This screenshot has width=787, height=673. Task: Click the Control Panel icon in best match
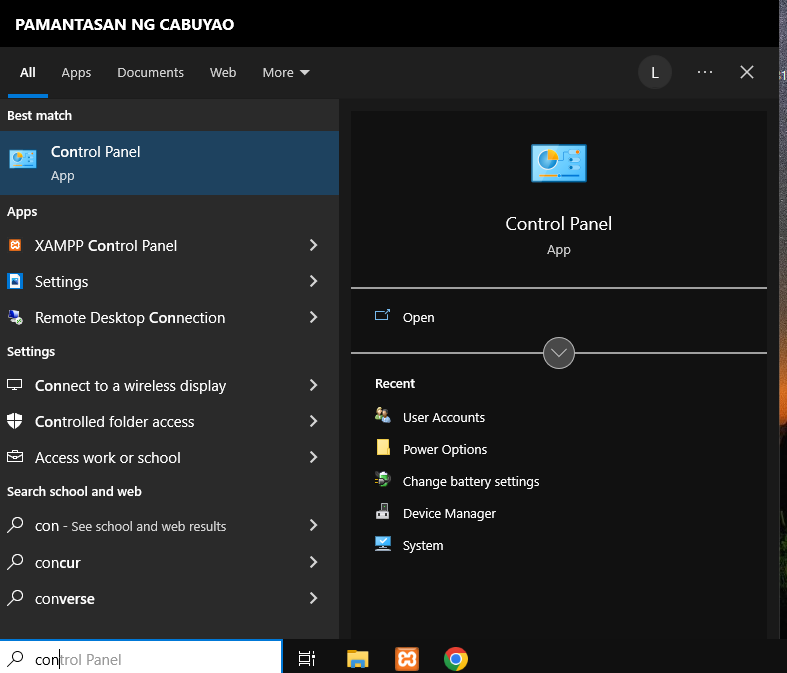23,159
